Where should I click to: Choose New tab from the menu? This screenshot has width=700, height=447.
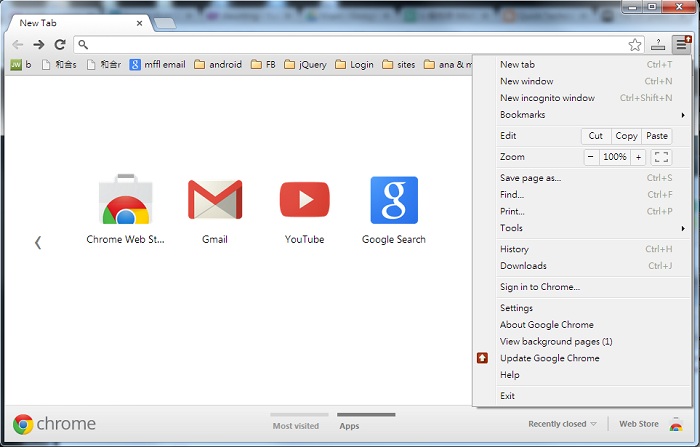point(593,65)
